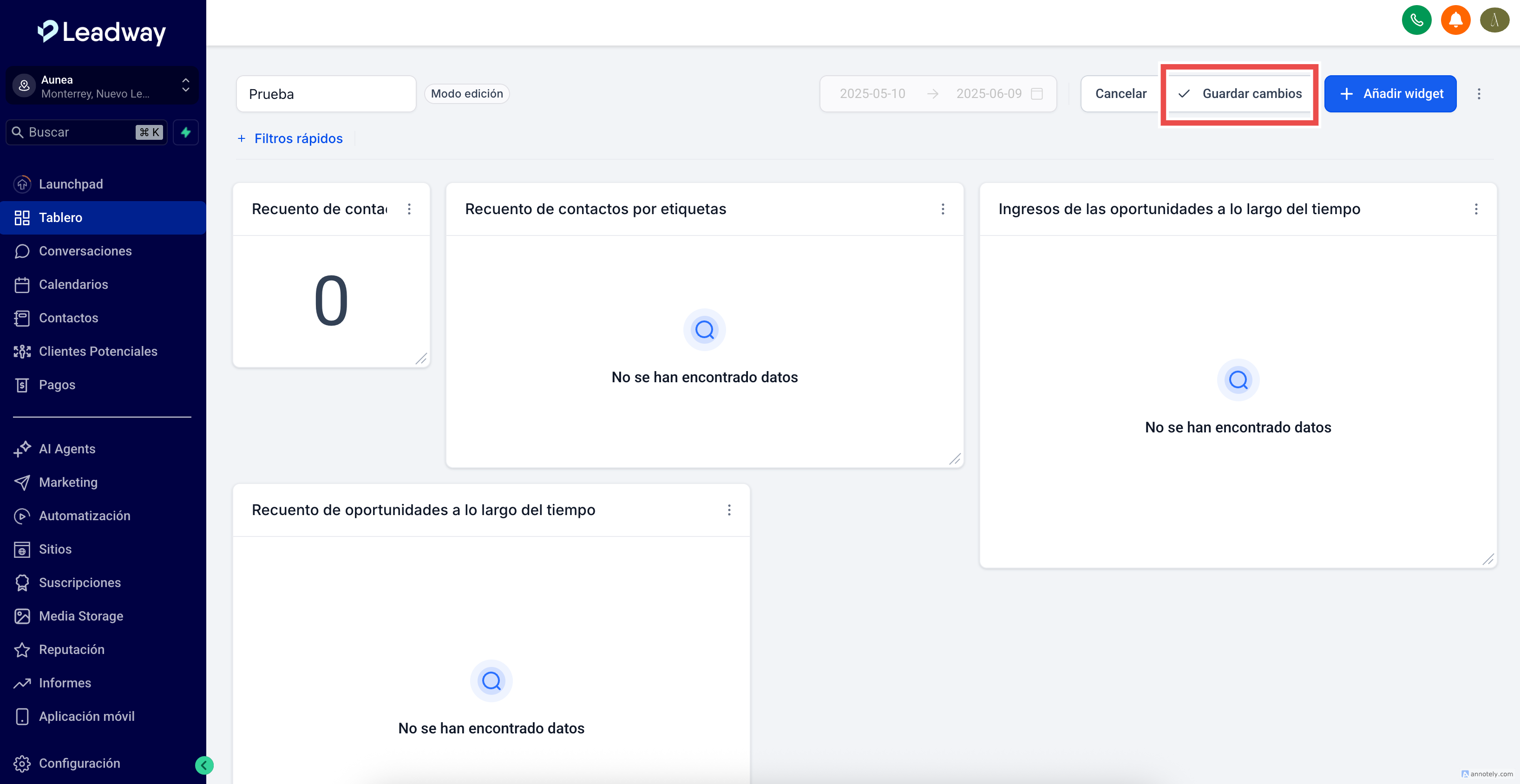Open Contactos in the sidebar

tap(68, 318)
